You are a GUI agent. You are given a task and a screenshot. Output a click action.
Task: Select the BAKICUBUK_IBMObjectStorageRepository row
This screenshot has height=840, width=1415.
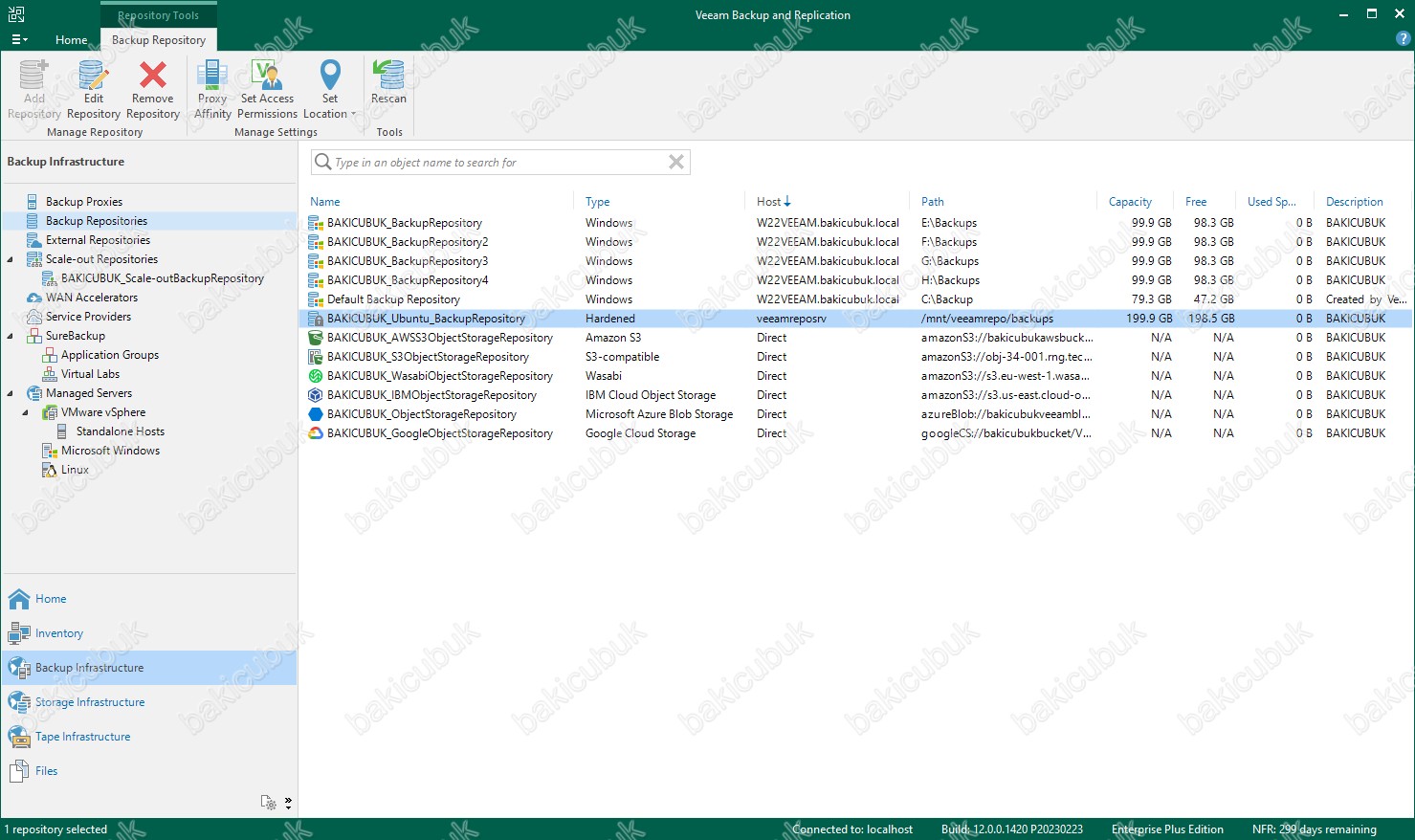point(856,395)
